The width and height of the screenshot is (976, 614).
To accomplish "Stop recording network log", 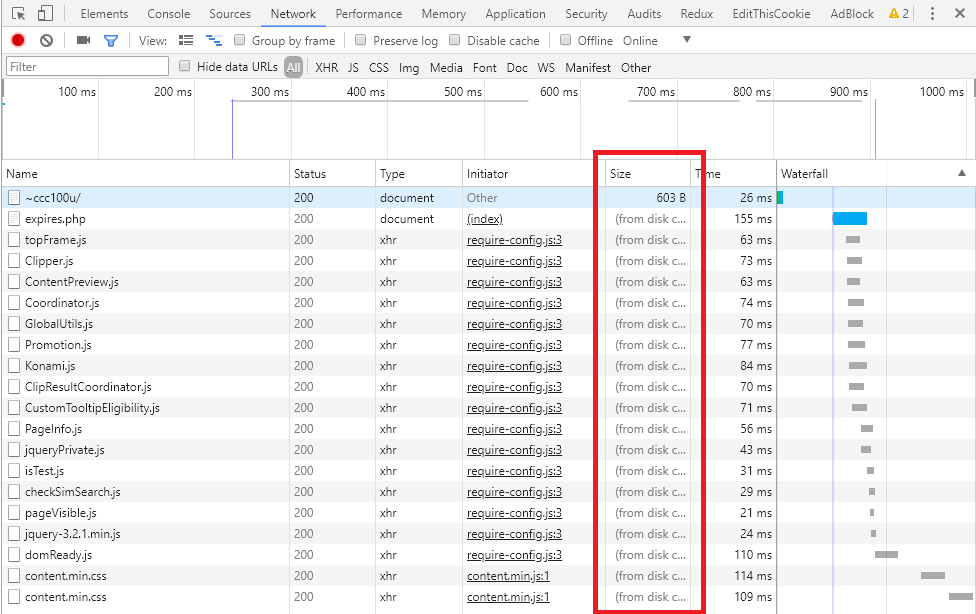I will point(18,41).
